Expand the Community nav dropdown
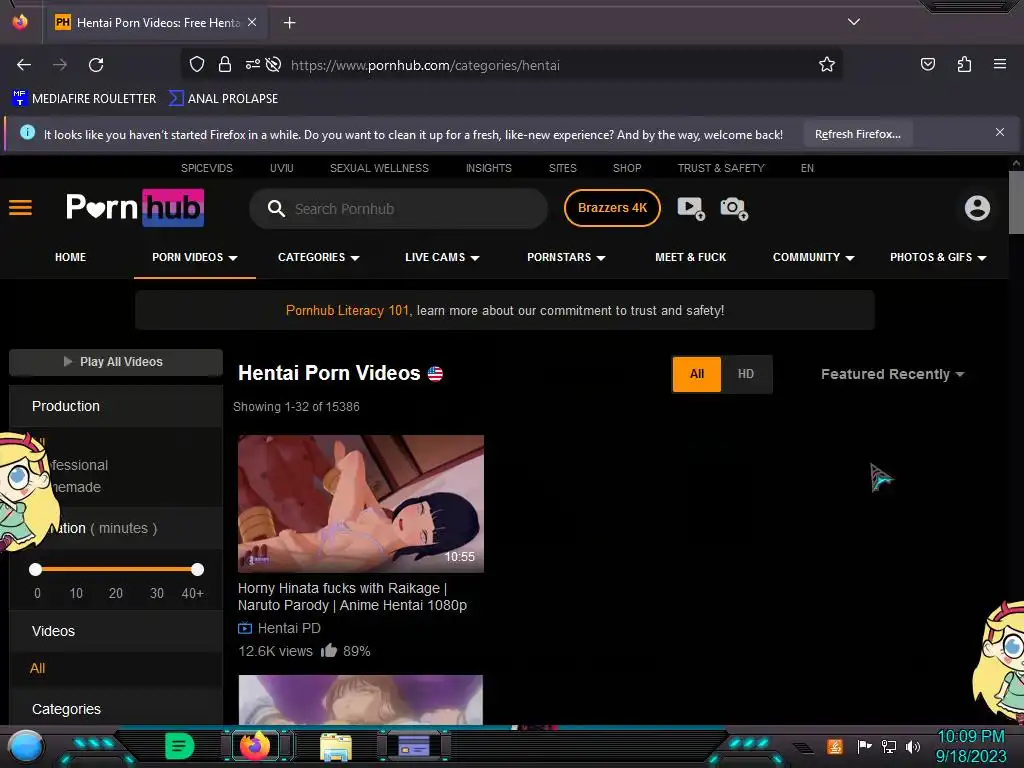The width and height of the screenshot is (1024, 768). point(813,257)
